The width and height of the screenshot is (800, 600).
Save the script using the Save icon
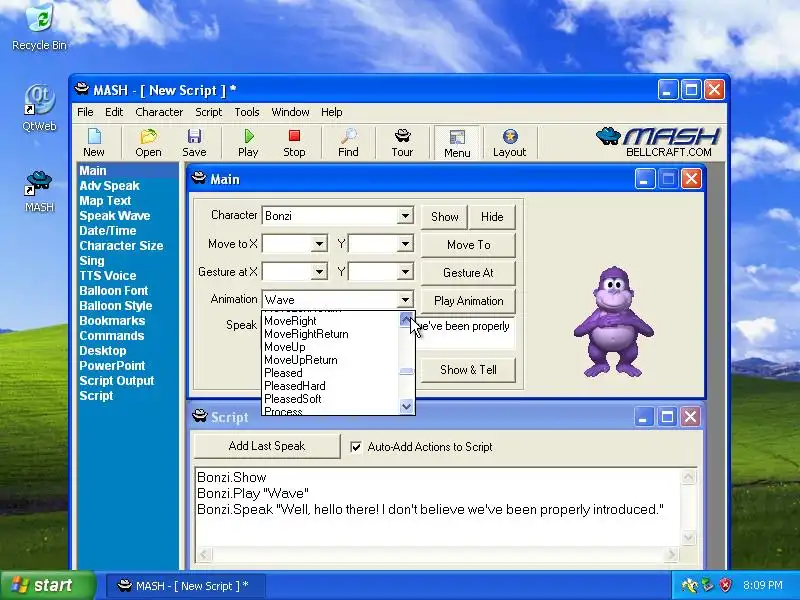[194, 143]
